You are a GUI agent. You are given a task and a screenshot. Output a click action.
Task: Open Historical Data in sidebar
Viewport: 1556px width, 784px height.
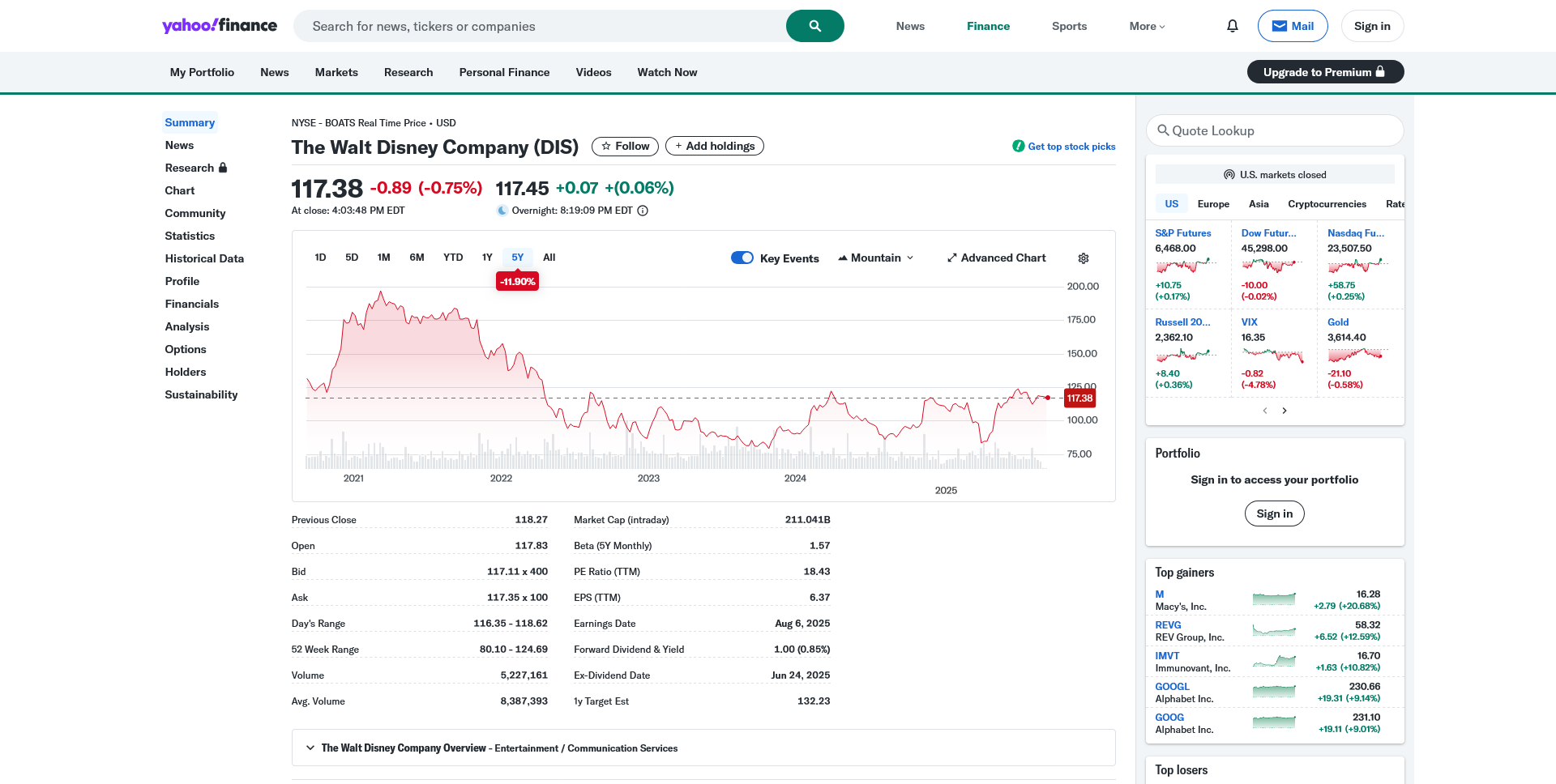tap(204, 258)
